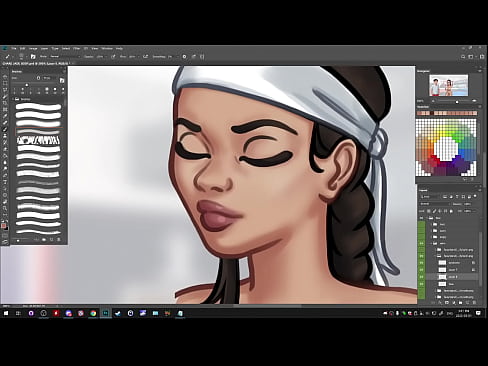
Task: Create a new group via folder icon in Layers panel
Action: [461, 303]
